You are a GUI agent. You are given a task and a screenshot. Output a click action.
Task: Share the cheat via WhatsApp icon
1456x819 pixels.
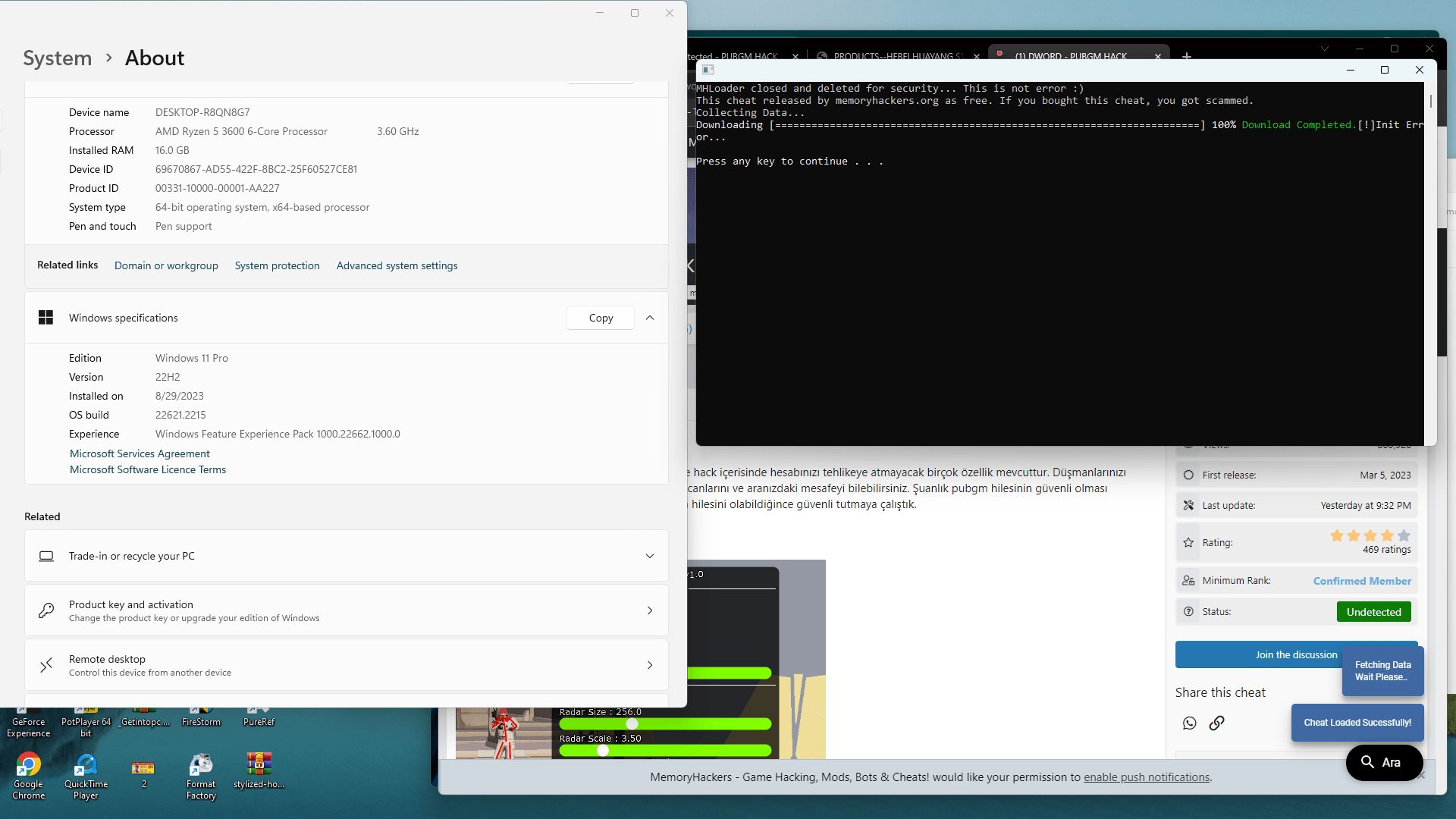(x=1189, y=723)
